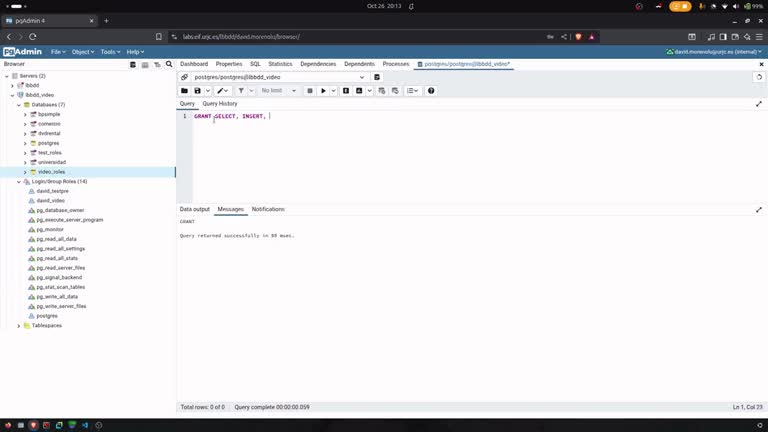This screenshot has width=768, height=432.
Task: Expand the libbdd server node
Action: [13, 85]
